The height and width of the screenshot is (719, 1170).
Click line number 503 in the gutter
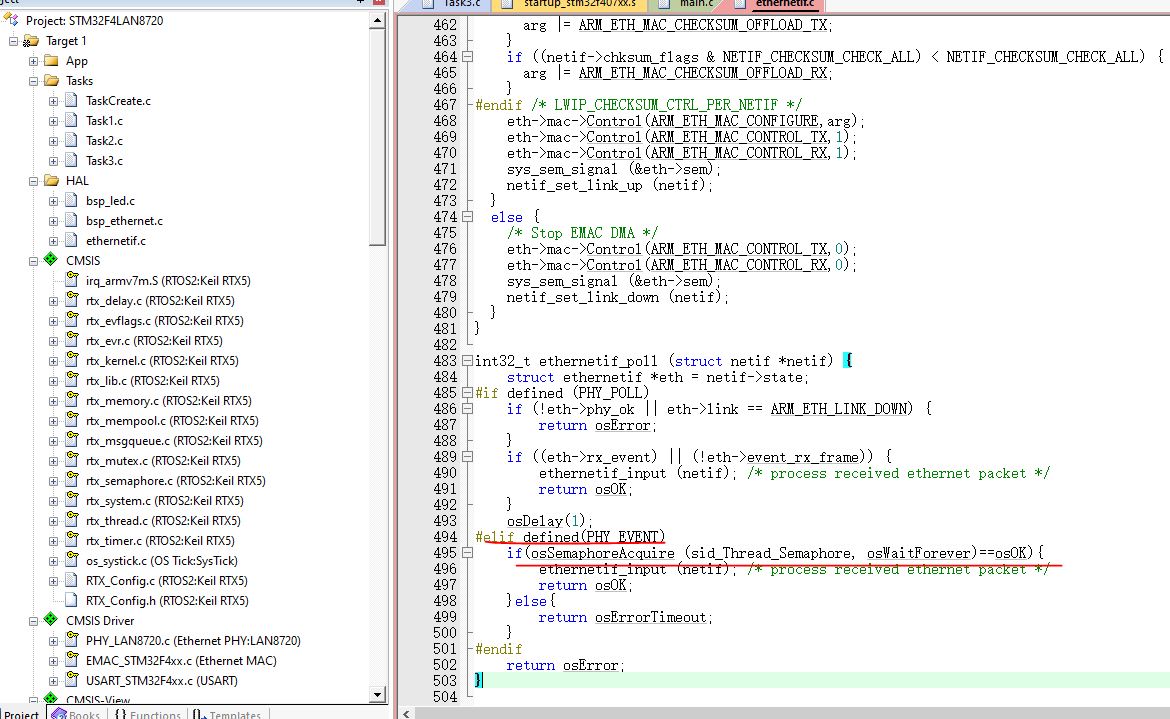445,680
